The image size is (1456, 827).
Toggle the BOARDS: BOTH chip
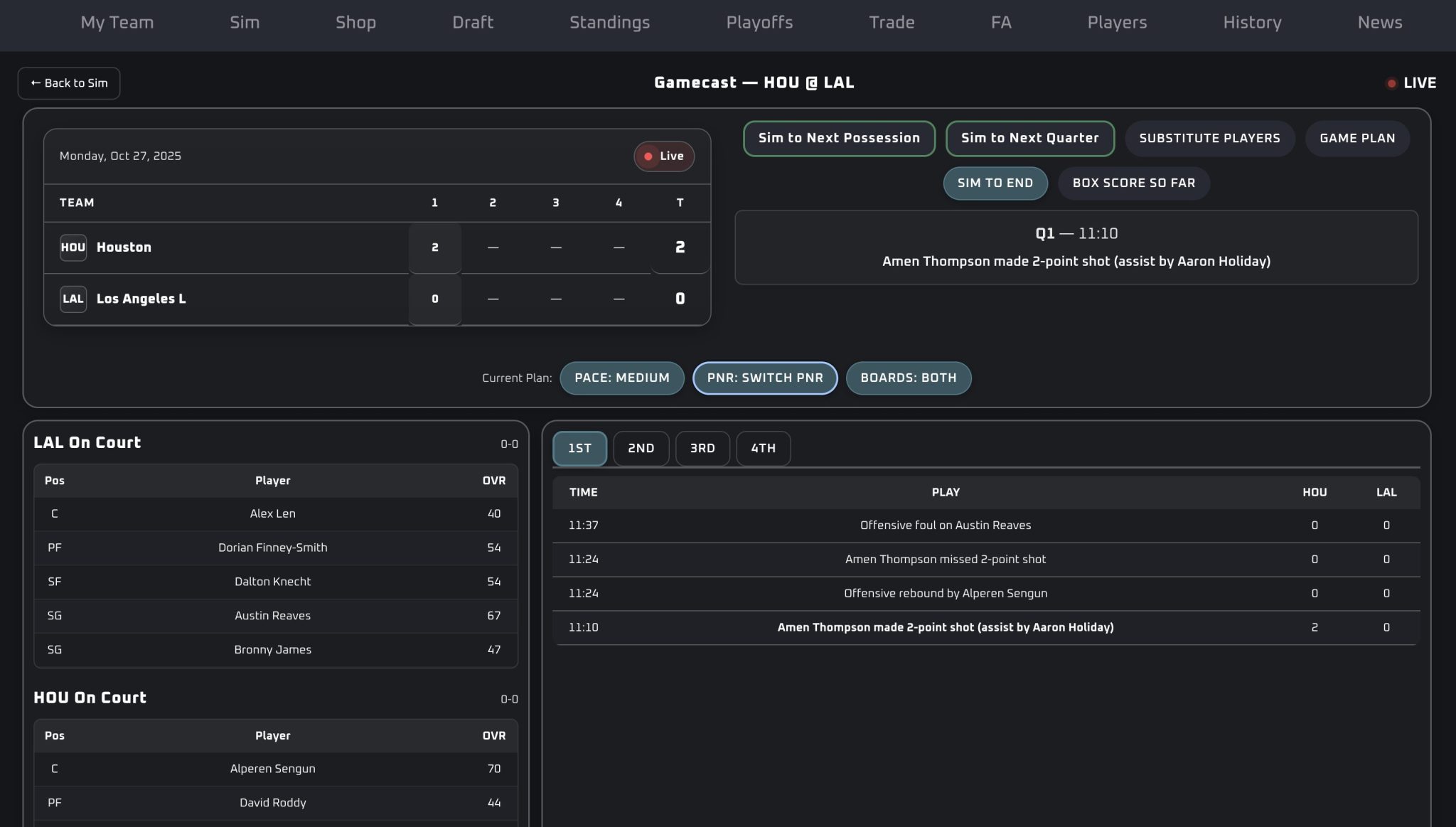click(908, 378)
